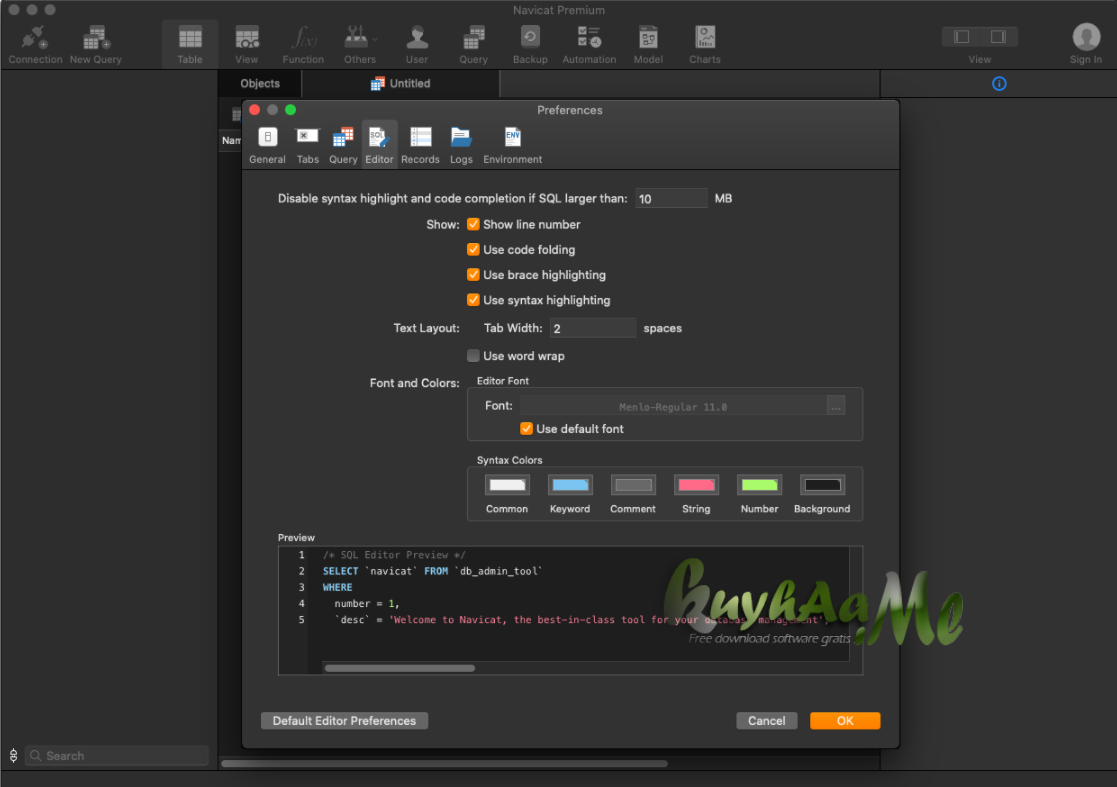Image resolution: width=1117 pixels, height=787 pixels.
Task: Click the Backup toolbar icon
Action: [x=530, y=45]
